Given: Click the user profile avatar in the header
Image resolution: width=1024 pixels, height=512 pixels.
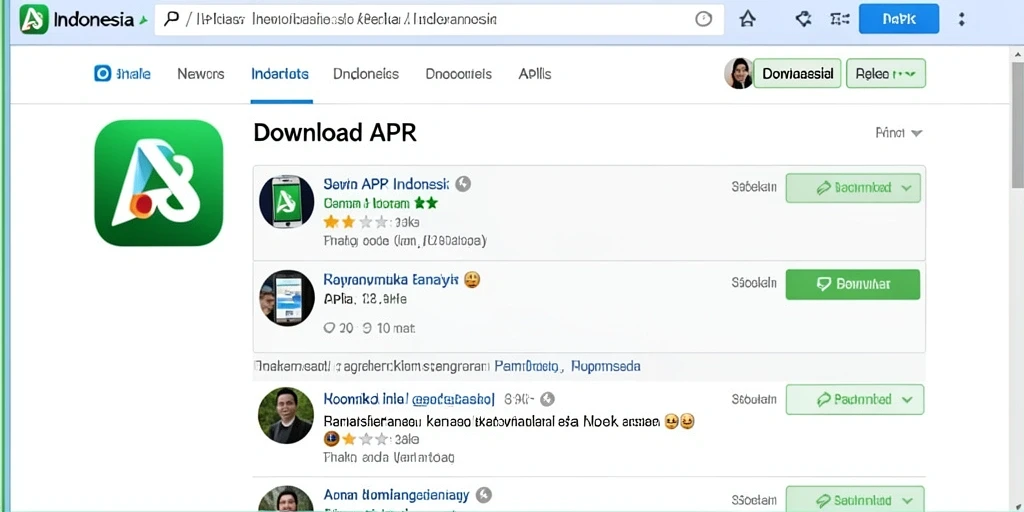Looking at the screenshot, I should (x=739, y=73).
